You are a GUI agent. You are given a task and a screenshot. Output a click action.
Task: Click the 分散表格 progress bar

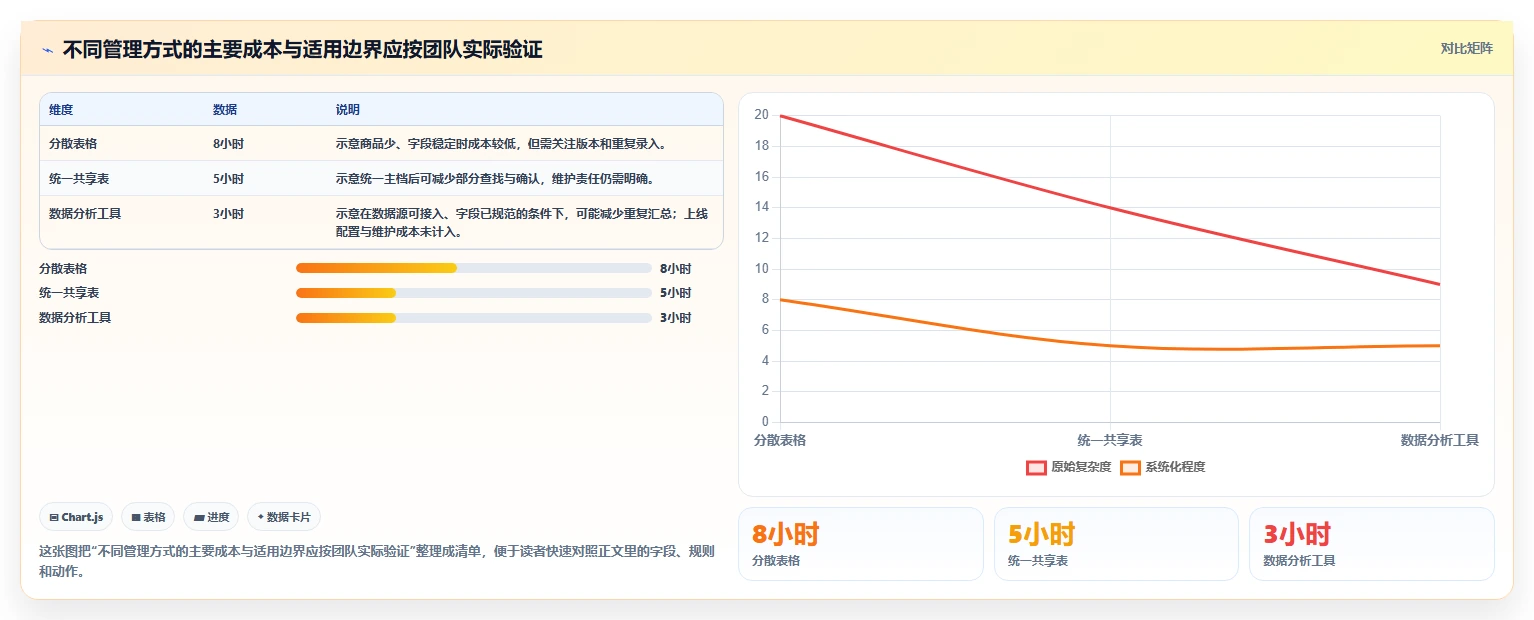pos(474,268)
